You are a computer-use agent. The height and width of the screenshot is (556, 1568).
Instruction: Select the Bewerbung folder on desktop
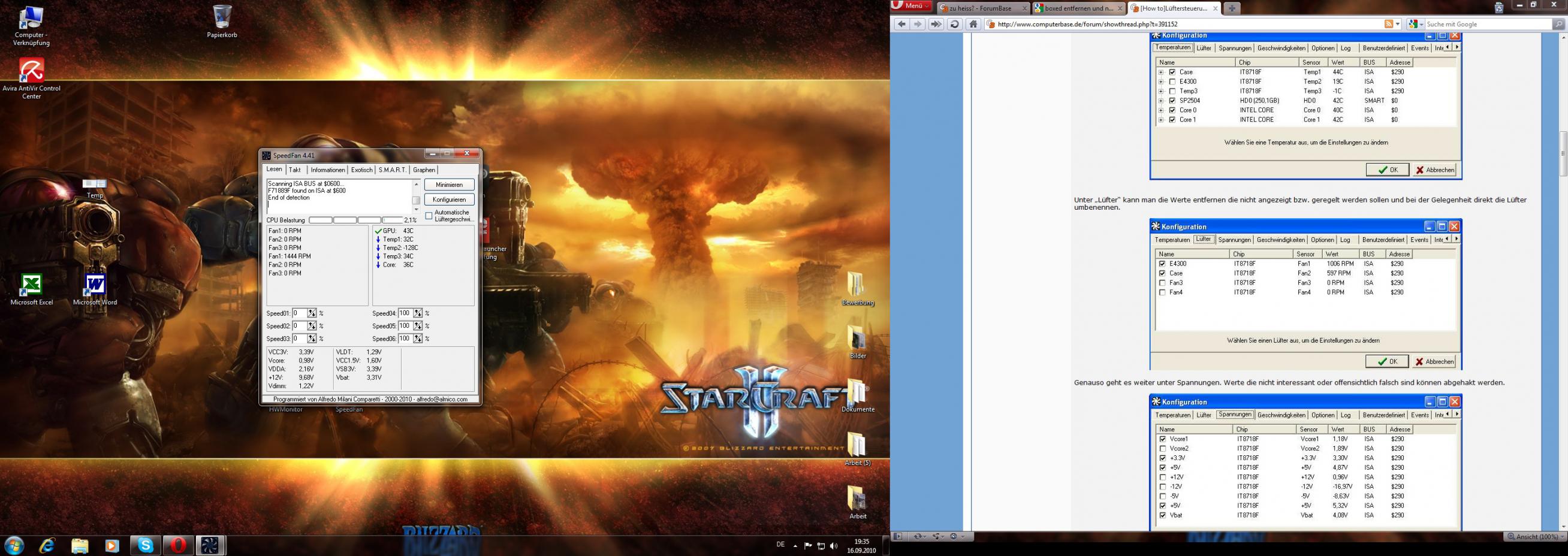tap(858, 289)
